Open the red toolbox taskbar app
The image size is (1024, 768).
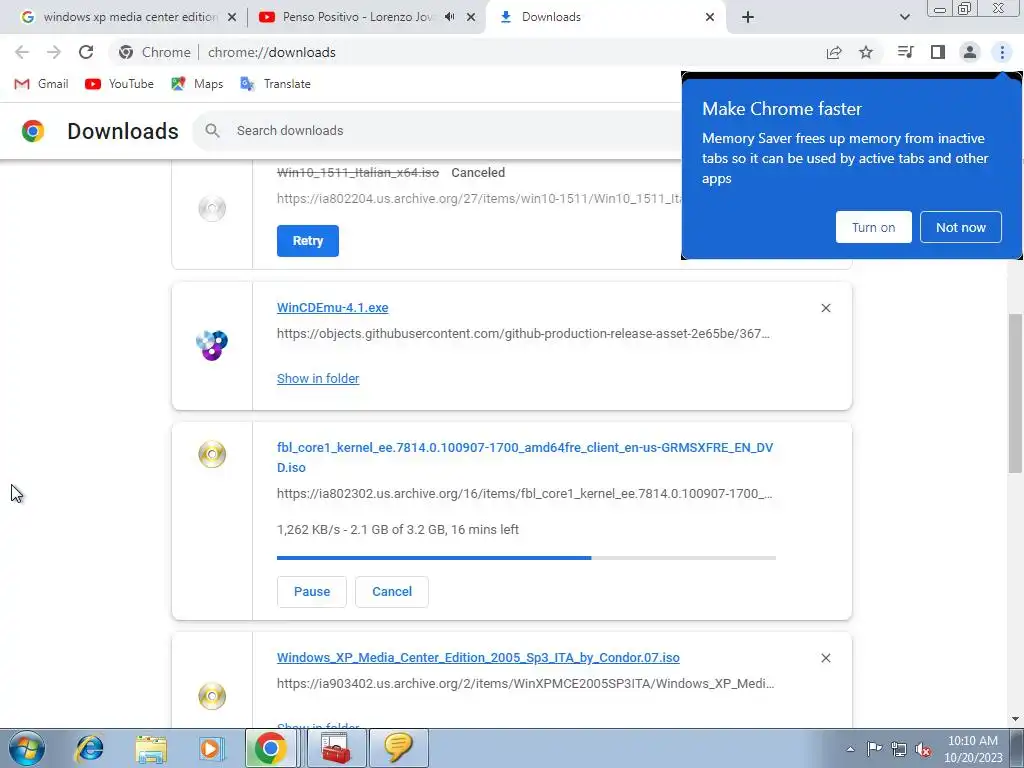click(x=336, y=748)
